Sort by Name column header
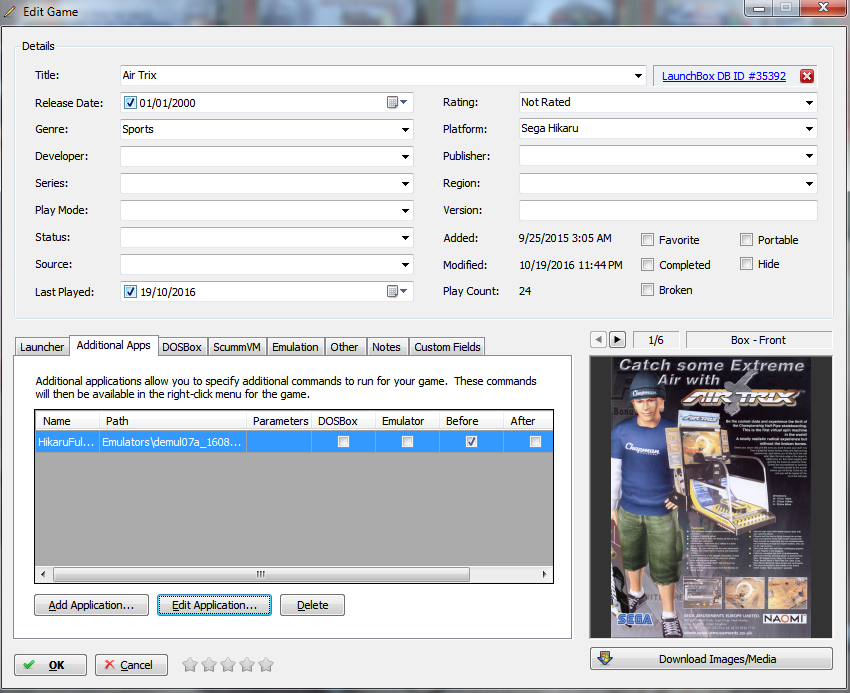Image resolution: width=850 pixels, height=693 pixels. (67, 421)
